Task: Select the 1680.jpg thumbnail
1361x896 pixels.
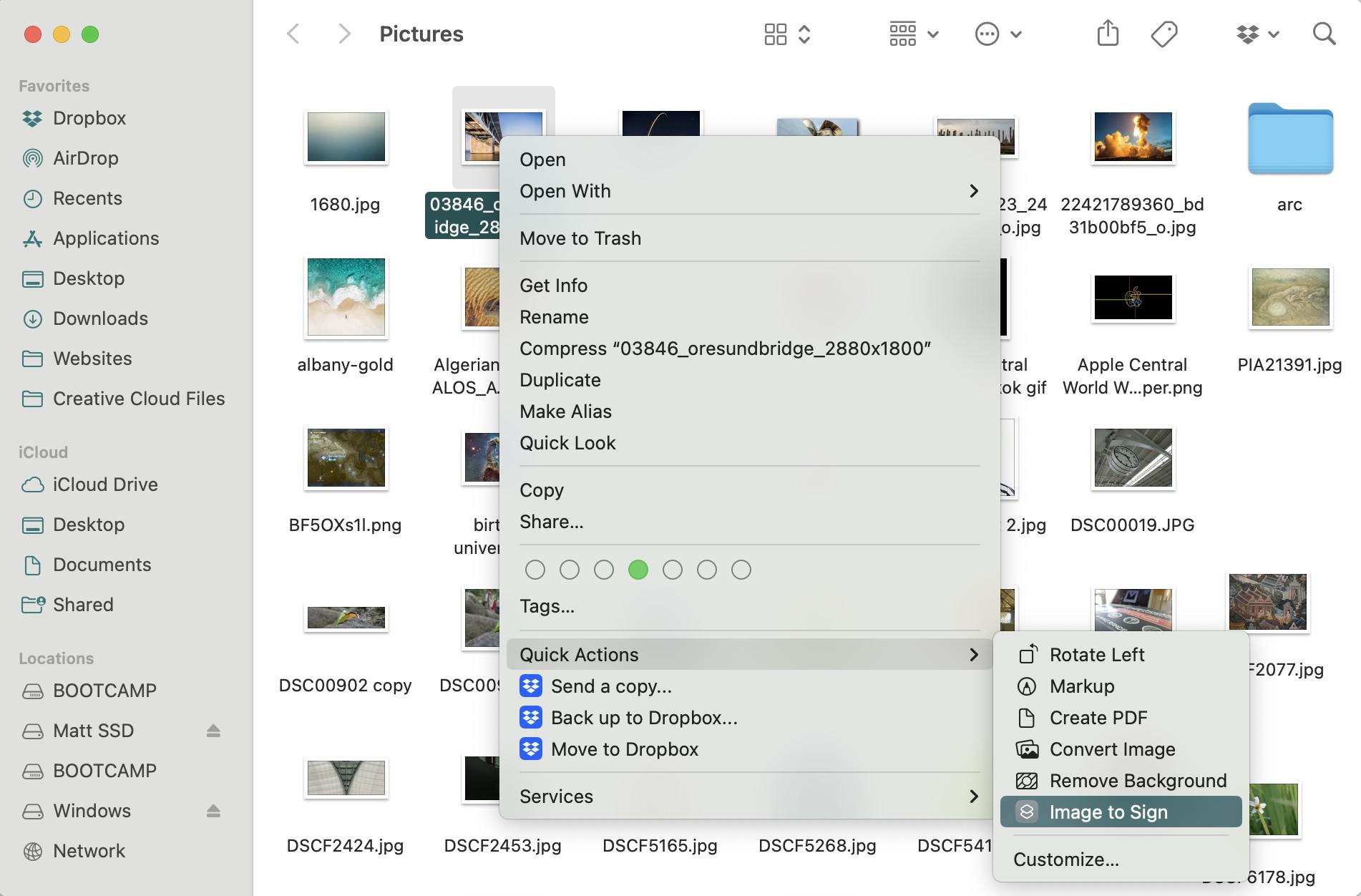Action: coord(346,137)
